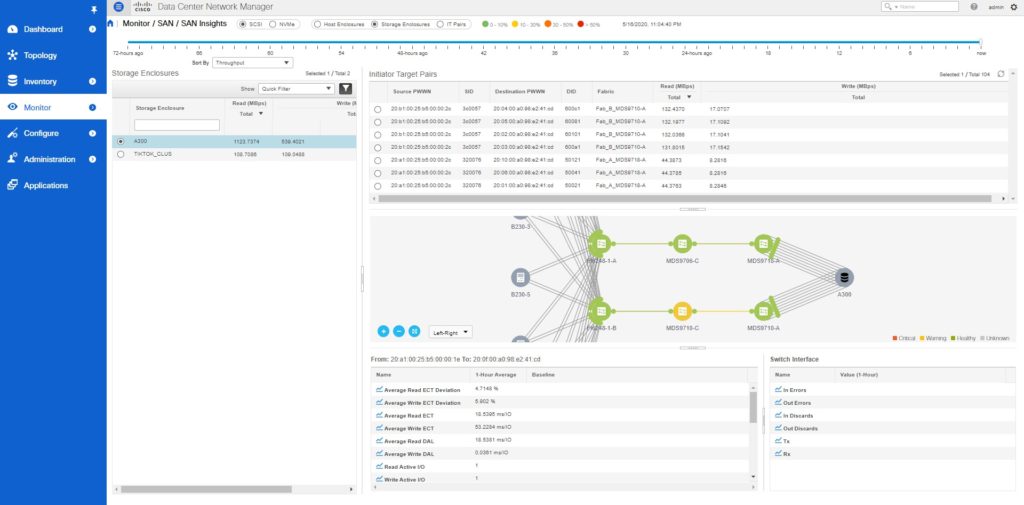
Task: Click the 1-Hour Average column header
Action: click(x=498, y=375)
